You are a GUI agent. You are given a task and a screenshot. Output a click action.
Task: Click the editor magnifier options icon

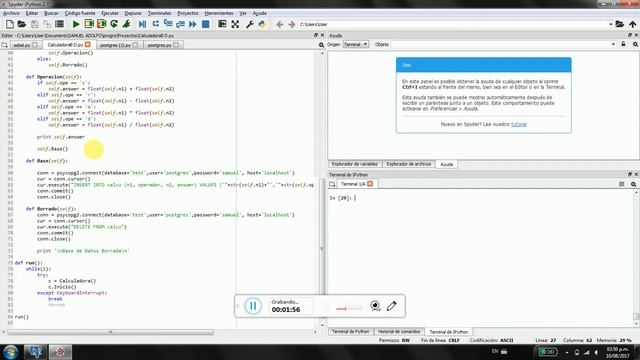tap(321, 45)
